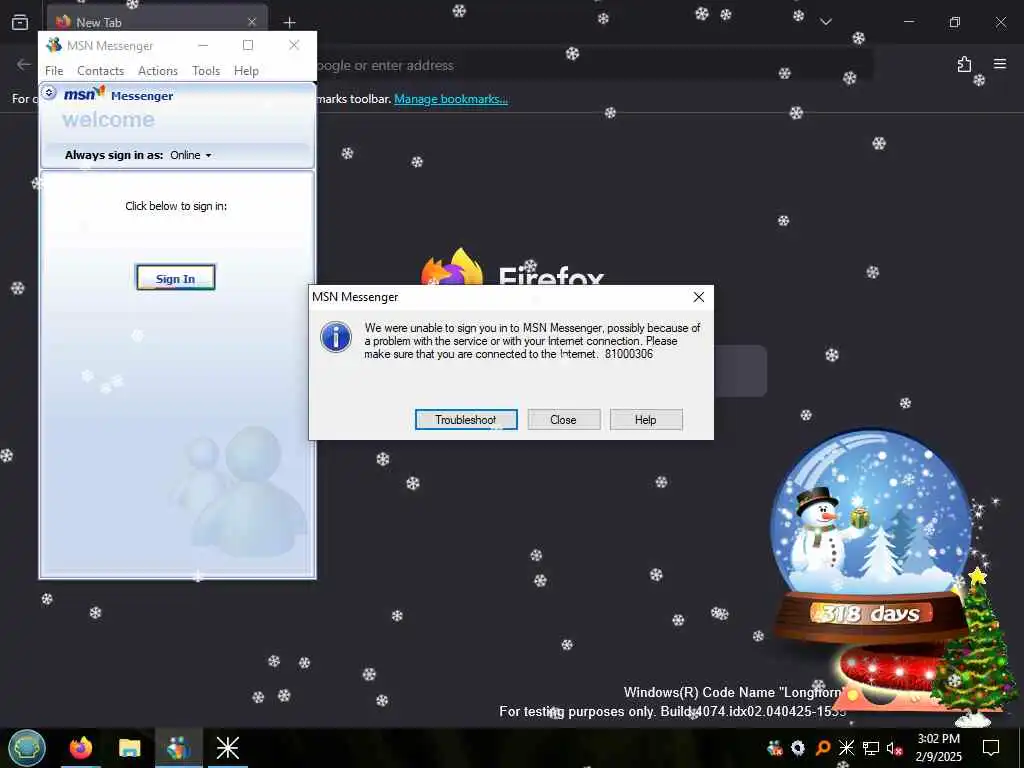Click the Firefox address bar
Image resolution: width=1024 pixels, height=768 pixels.
pos(594,65)
